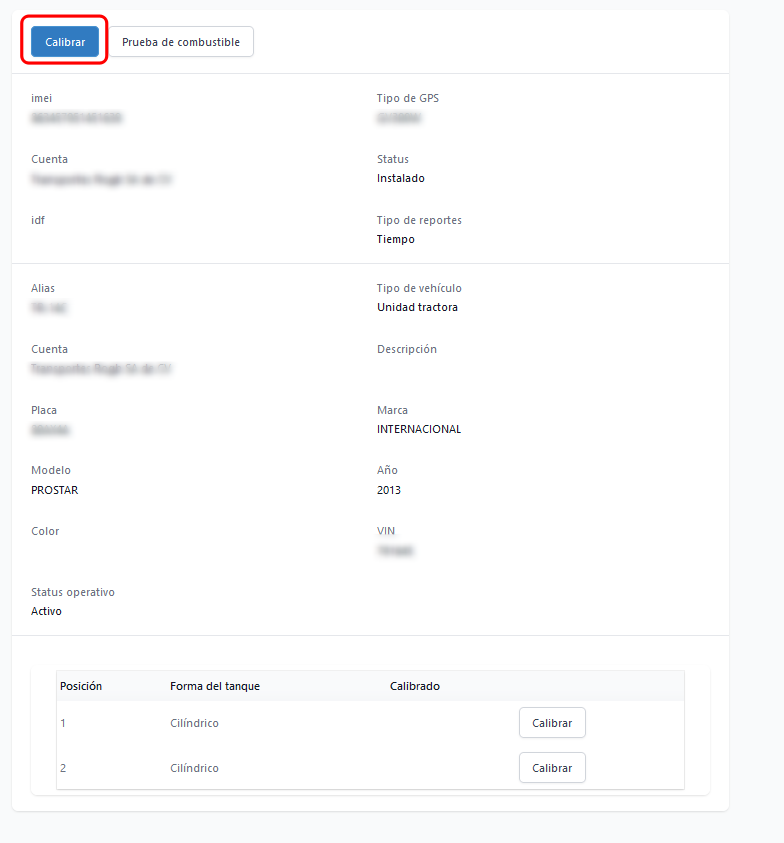This screenshot has width=784, height=843.
Task: Open the Prueba de combustible test
Action: coord(181,42)
